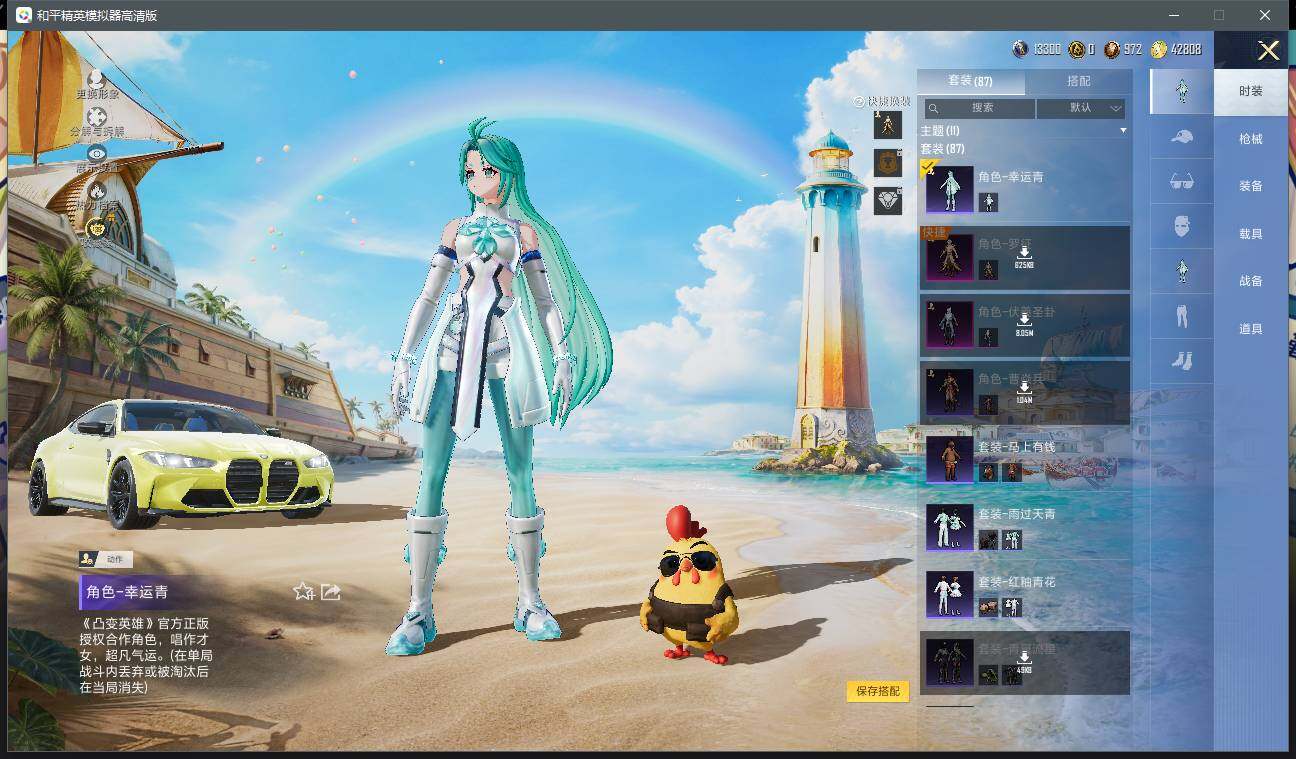Viewport: 1296px width, 759px height.
Task: Select the shoes category icon
Action: (x=1181, y=361)
